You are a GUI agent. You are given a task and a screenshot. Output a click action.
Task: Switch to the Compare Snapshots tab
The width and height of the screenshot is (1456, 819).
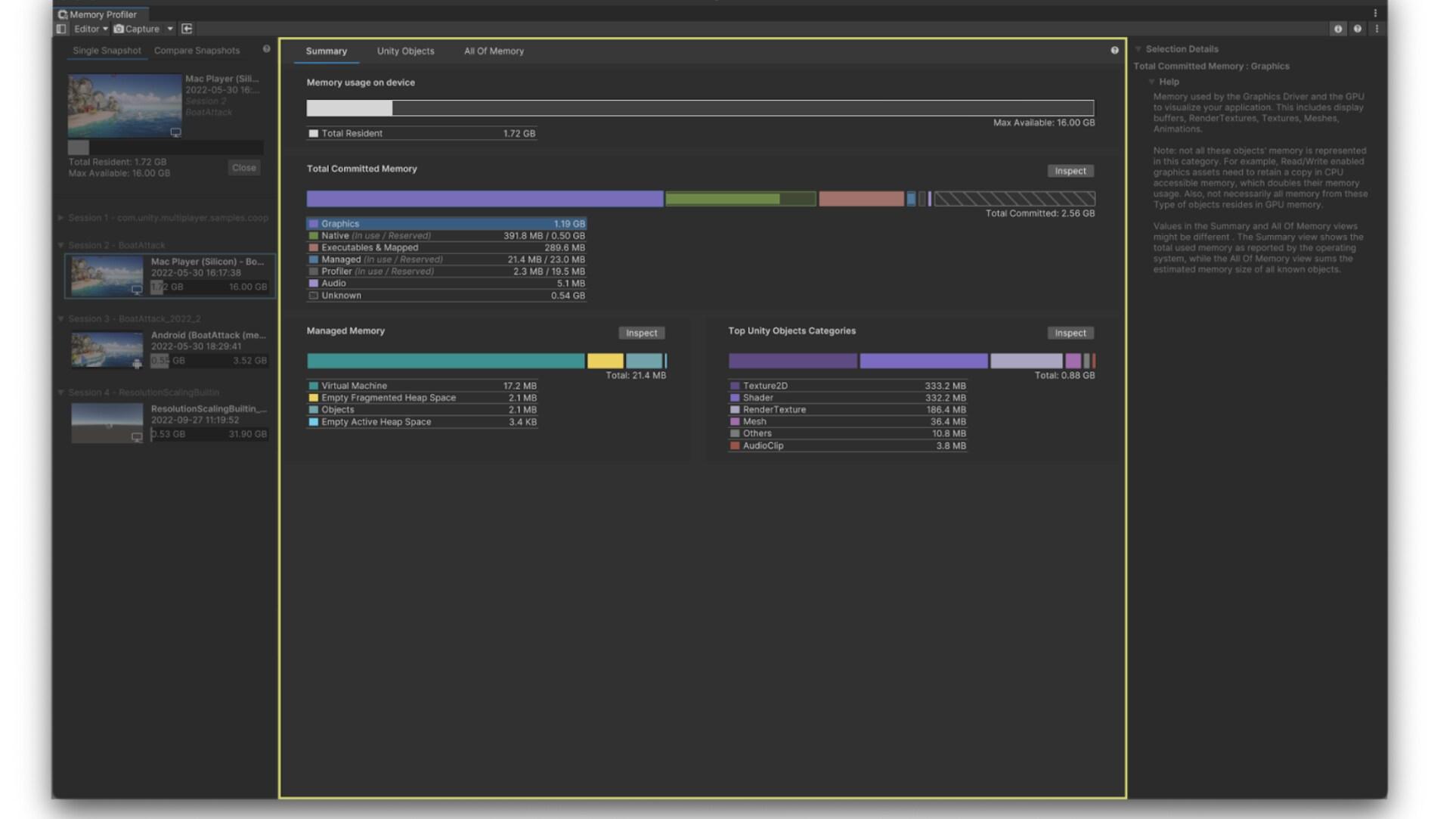tap(197, 50)
